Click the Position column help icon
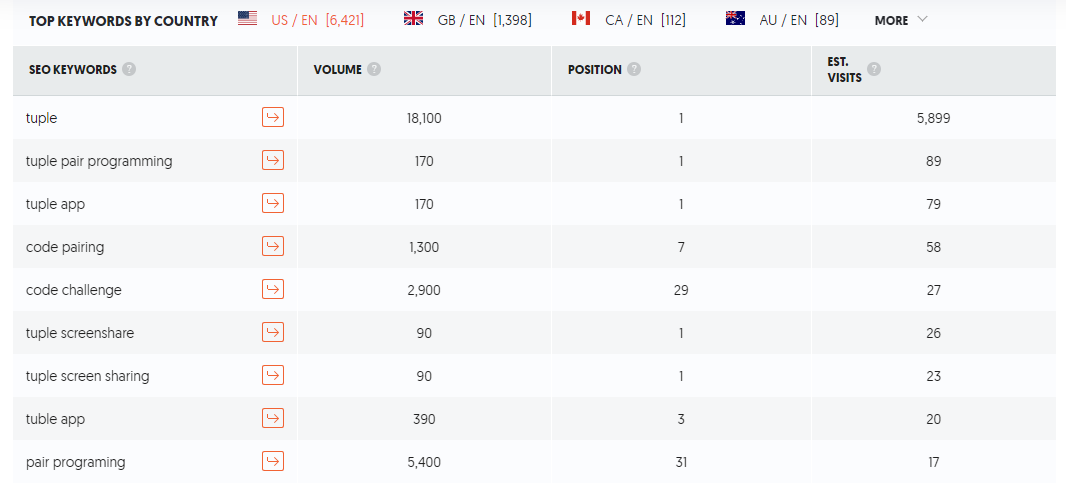 (x=634, y=70)
